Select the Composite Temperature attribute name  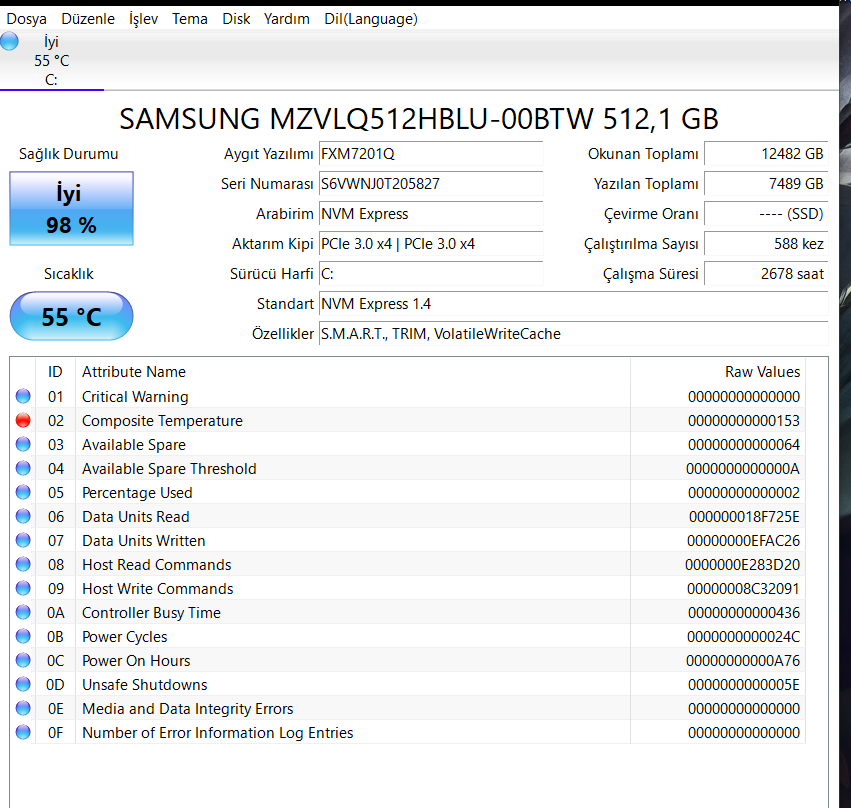(x=162, y=421)
